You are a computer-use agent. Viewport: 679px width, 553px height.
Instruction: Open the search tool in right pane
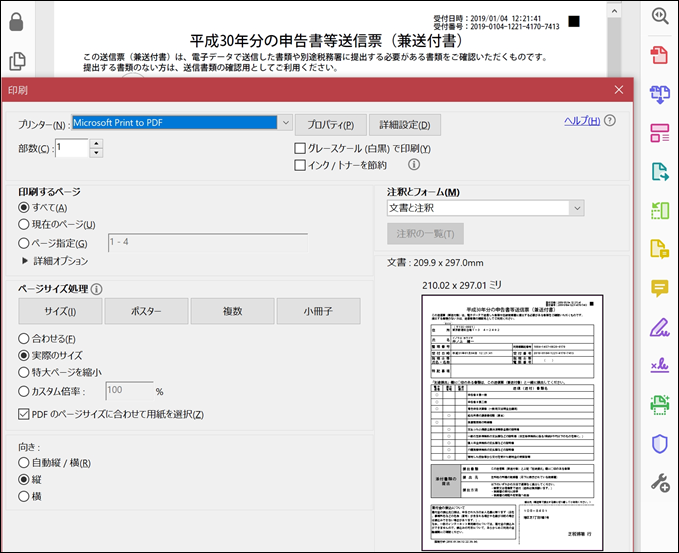(x=660, y=16)
